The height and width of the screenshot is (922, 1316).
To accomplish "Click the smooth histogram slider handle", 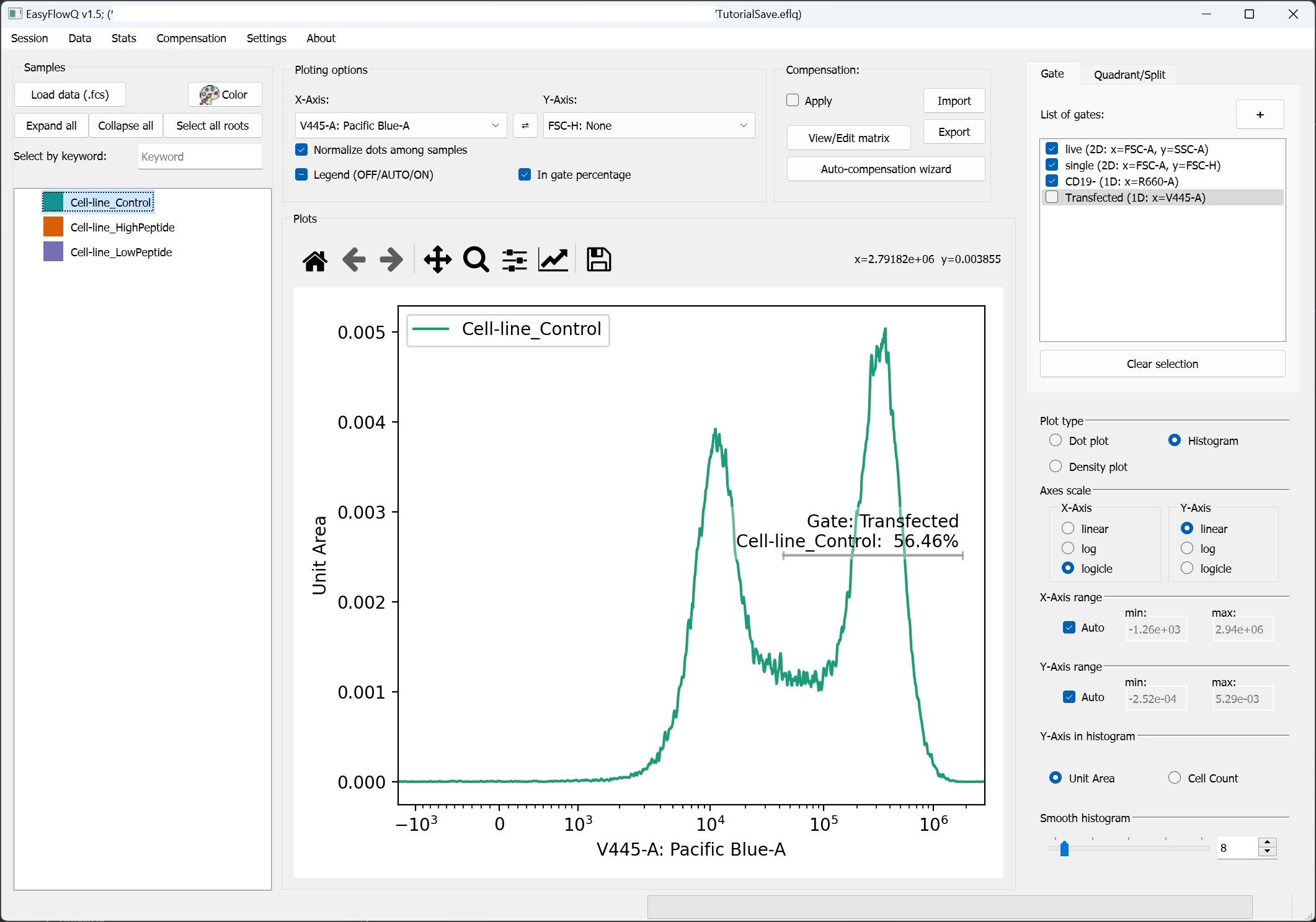I will (1064, 848).
